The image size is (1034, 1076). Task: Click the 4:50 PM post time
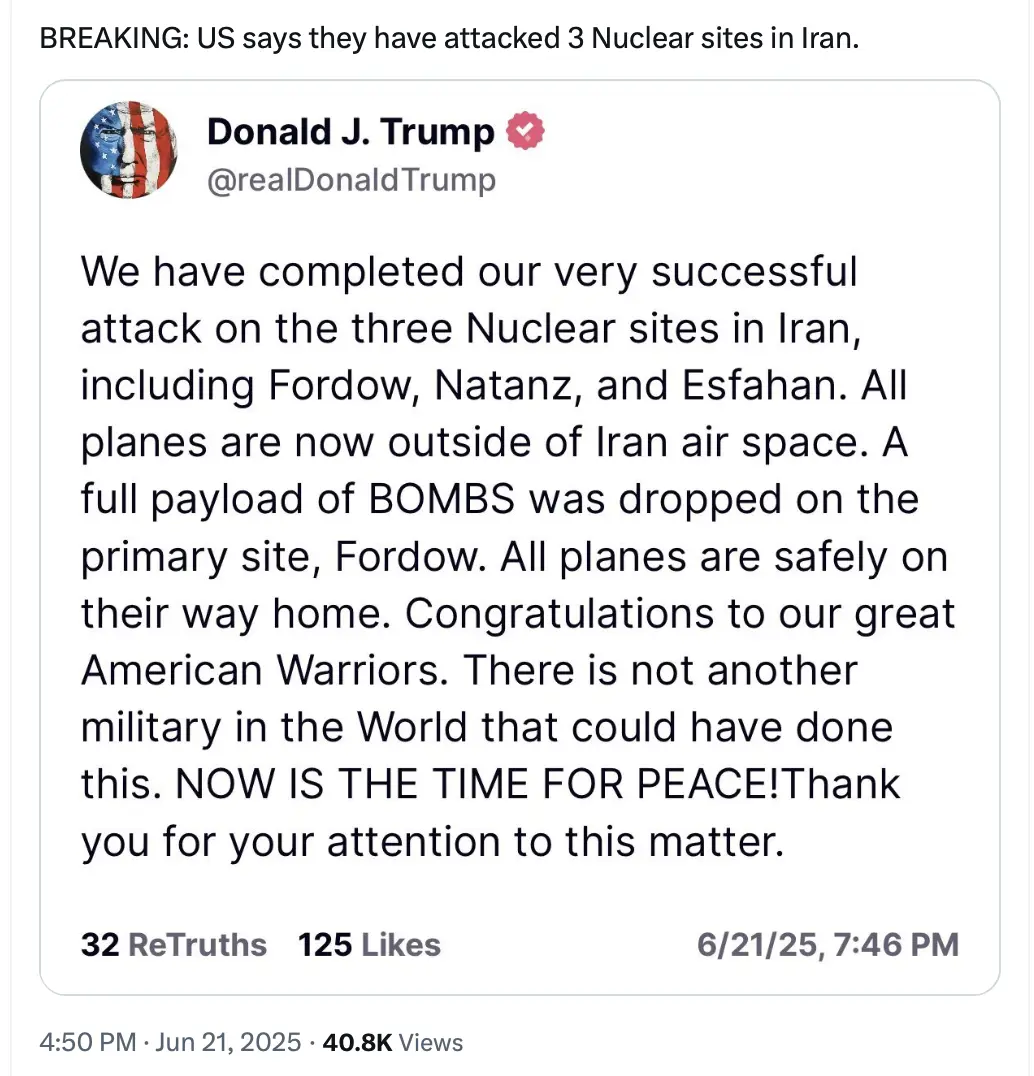pyautogui.click(x=87, y=1043)
